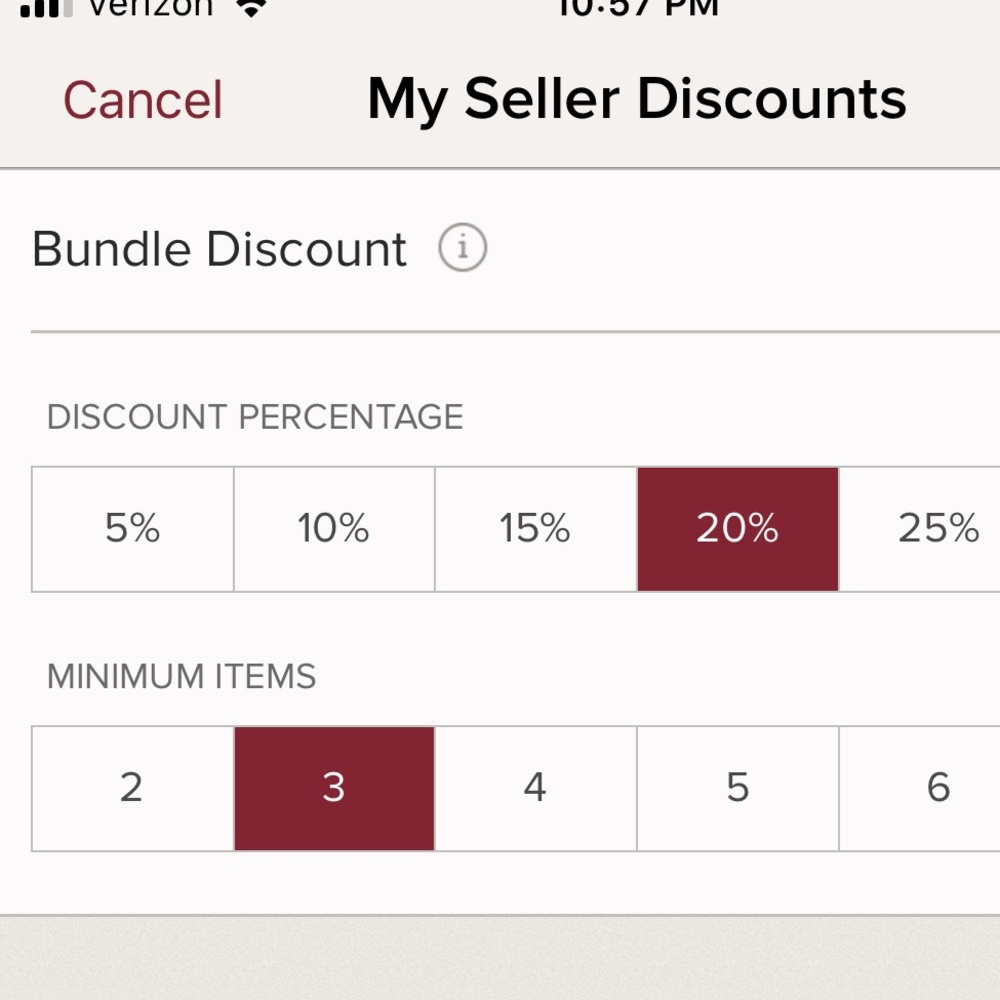Click the selected 3 minimum items option
This screenshot has height=1000, width=1000.
coord(334,788)
